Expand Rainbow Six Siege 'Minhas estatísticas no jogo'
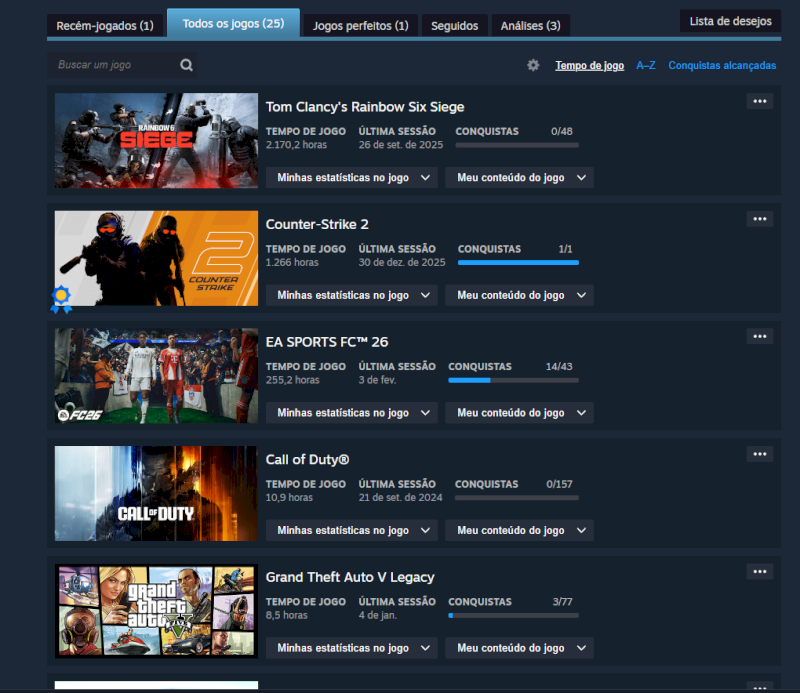800x693 pixels. 351,178
